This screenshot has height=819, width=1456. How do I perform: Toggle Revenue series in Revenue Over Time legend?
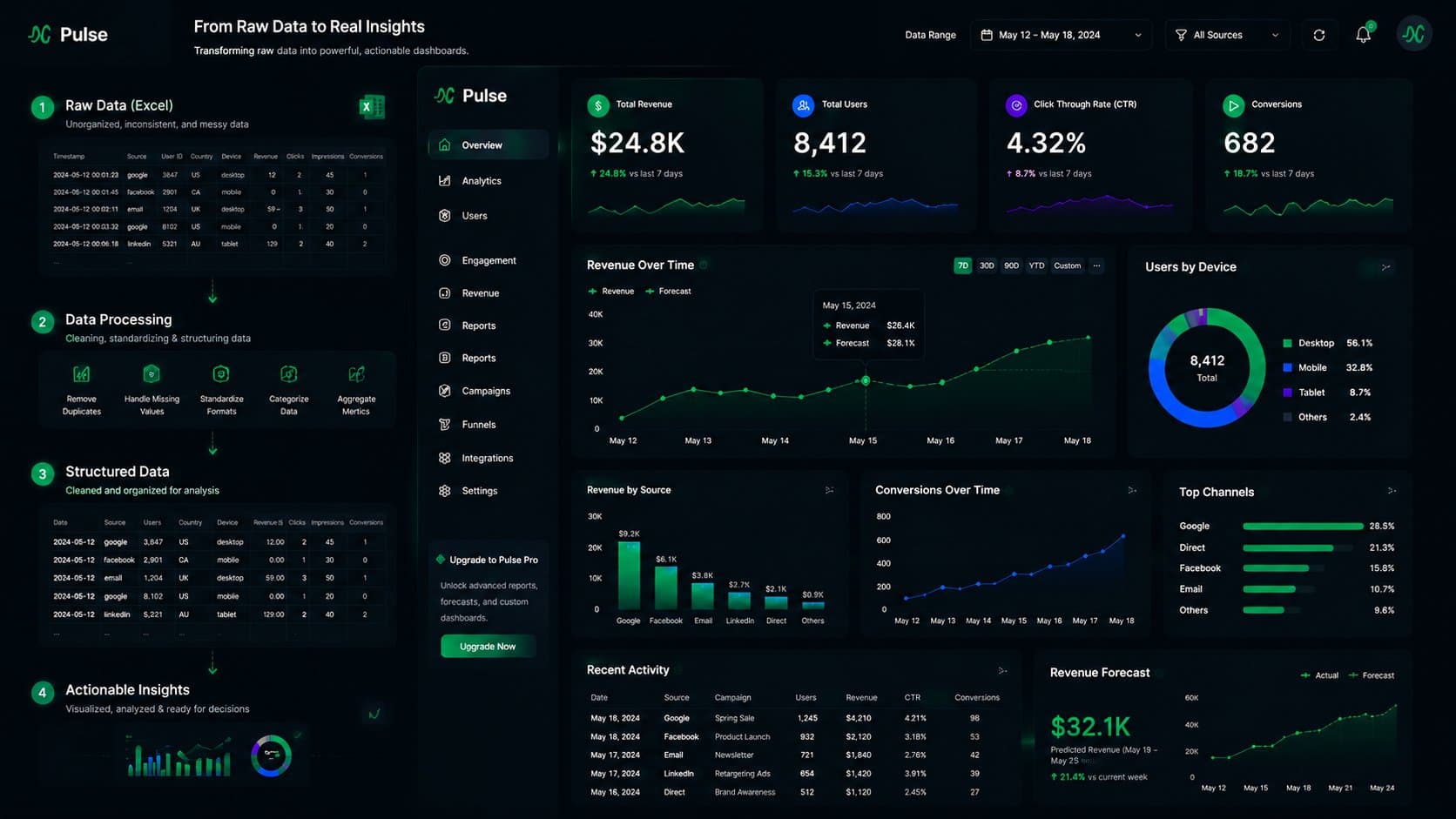(x=611, y=292)
